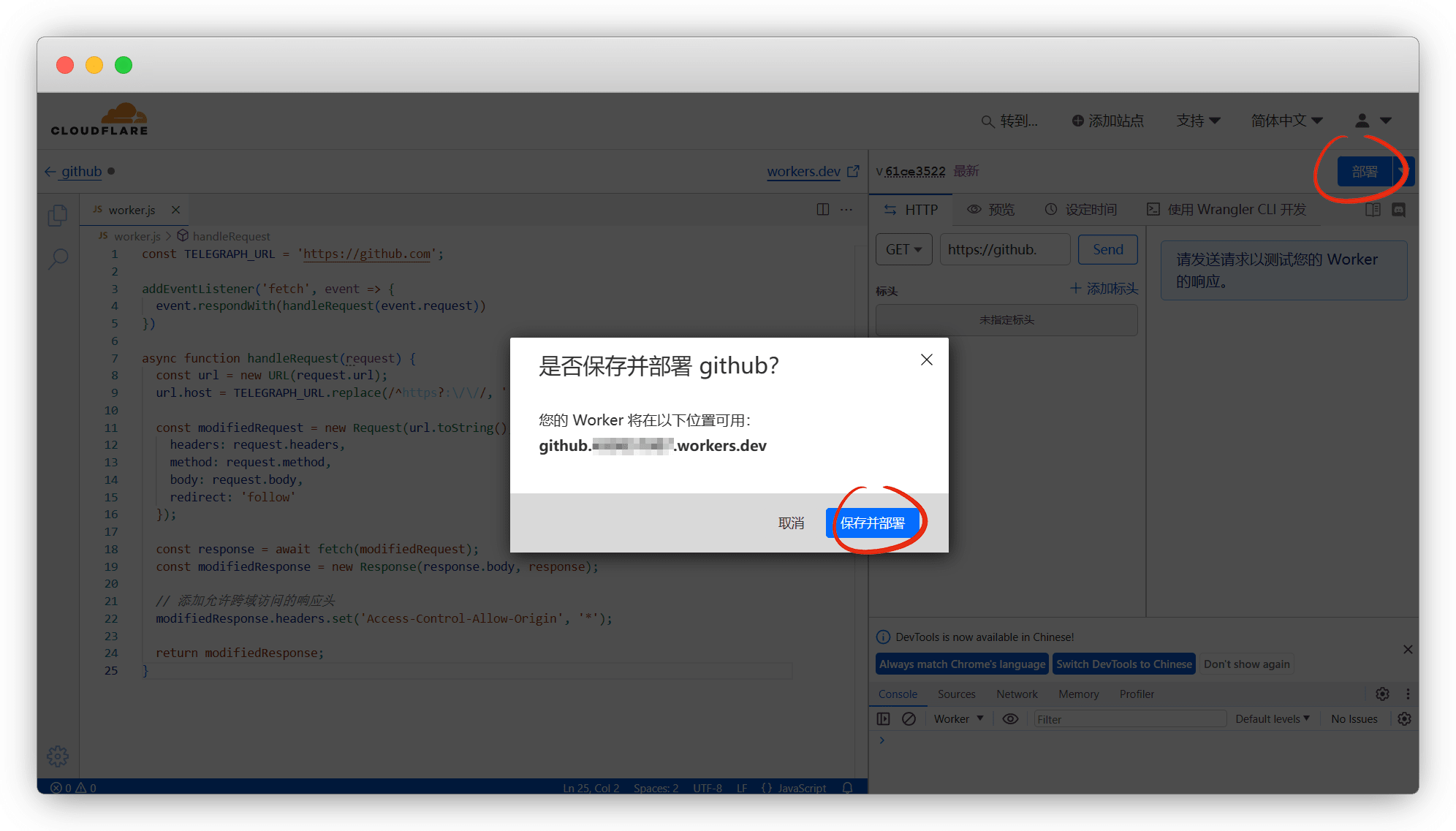Open the 设定时间 schedule tab
This screenshot has height=831, width=1456.
(1080, 210)
